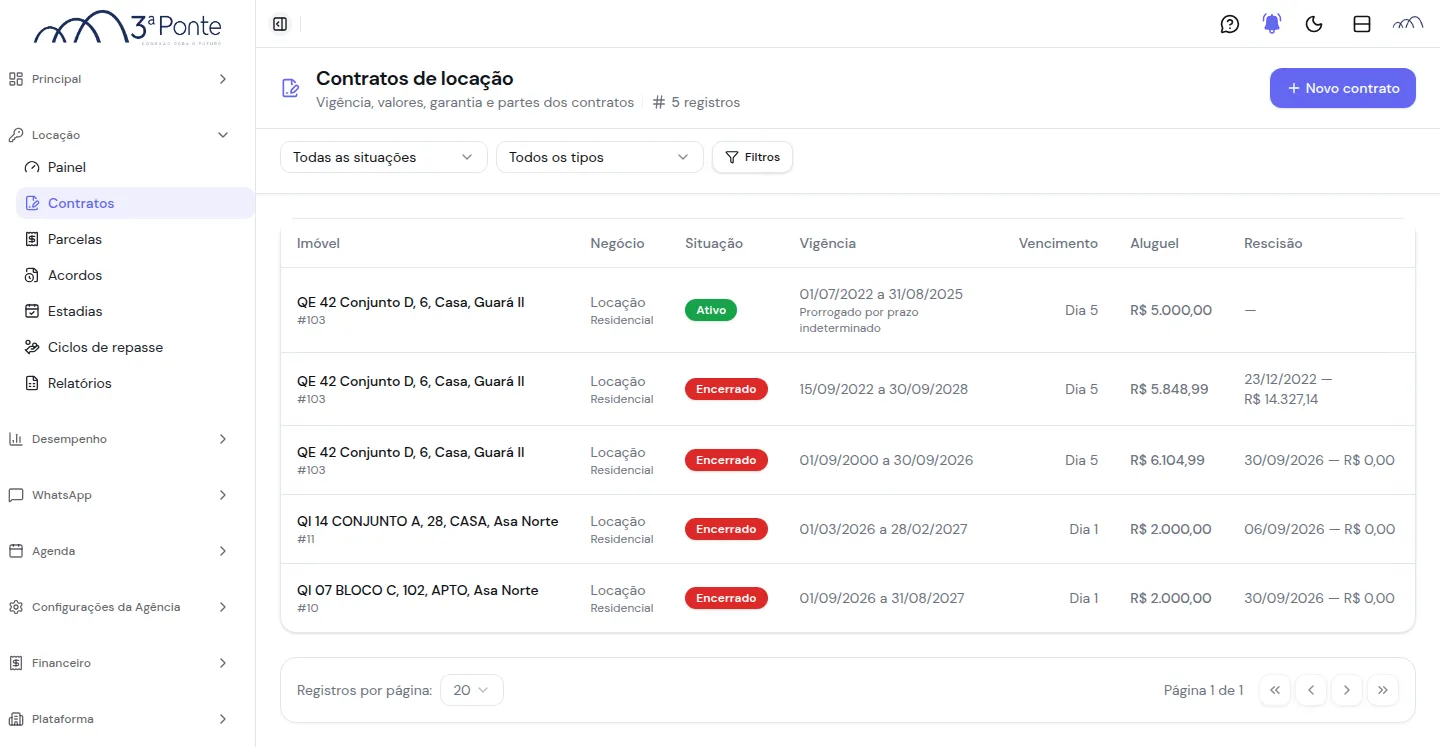Viewport: 1440px width, 747px height.
Task: Open the Todos os tipos dropdown
Action: [600, 157]
